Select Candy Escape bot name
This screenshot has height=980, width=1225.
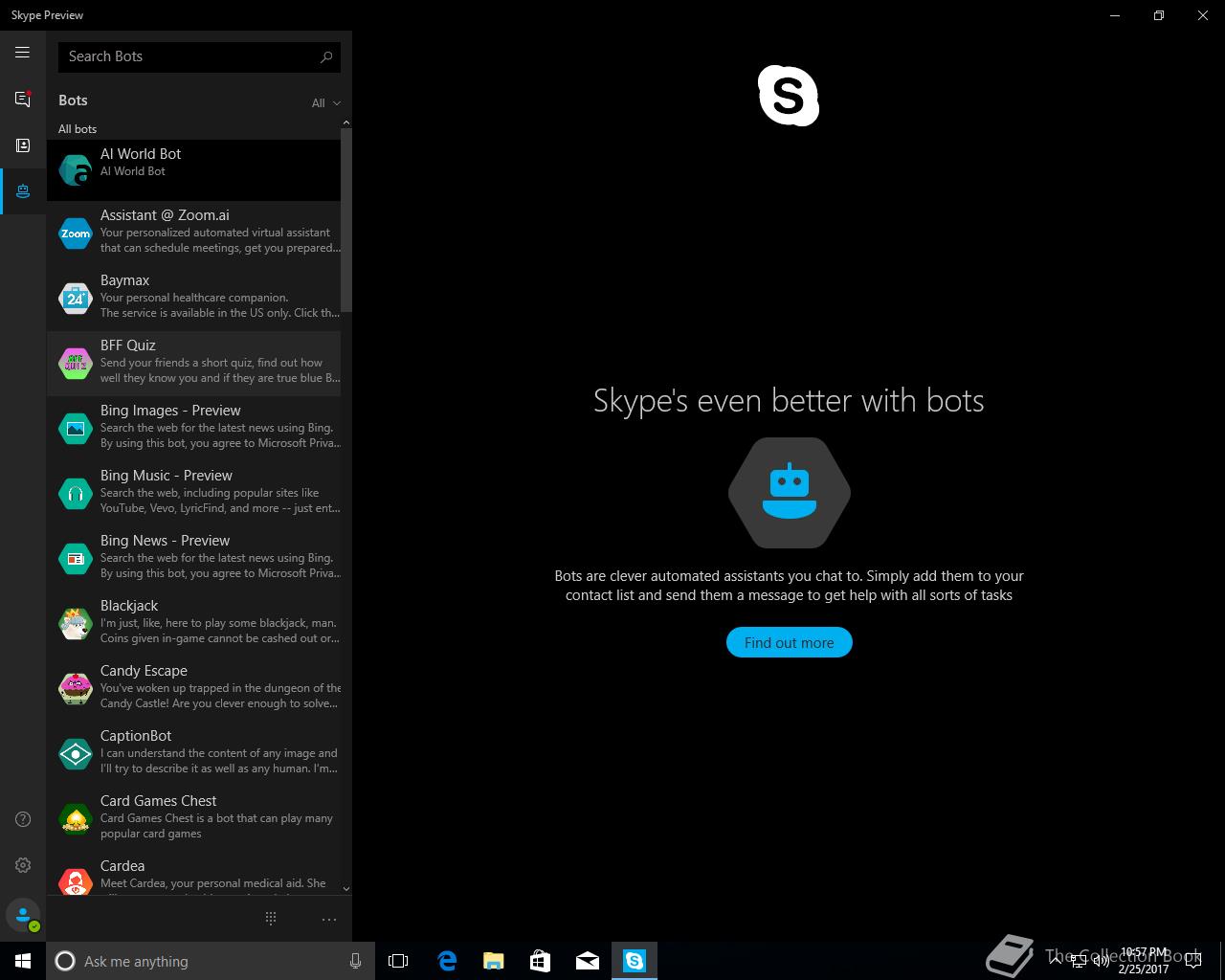(x=144, y=670)
